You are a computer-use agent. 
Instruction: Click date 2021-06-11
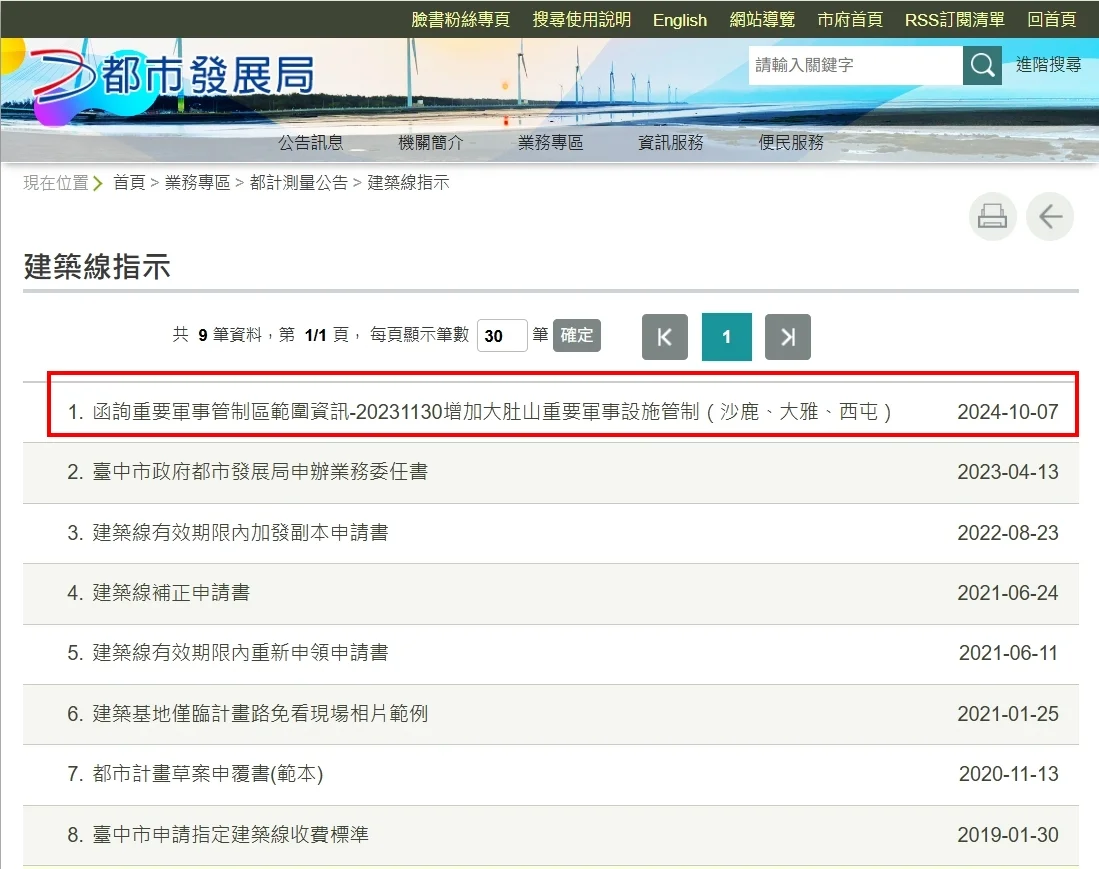pos(1008,653)
